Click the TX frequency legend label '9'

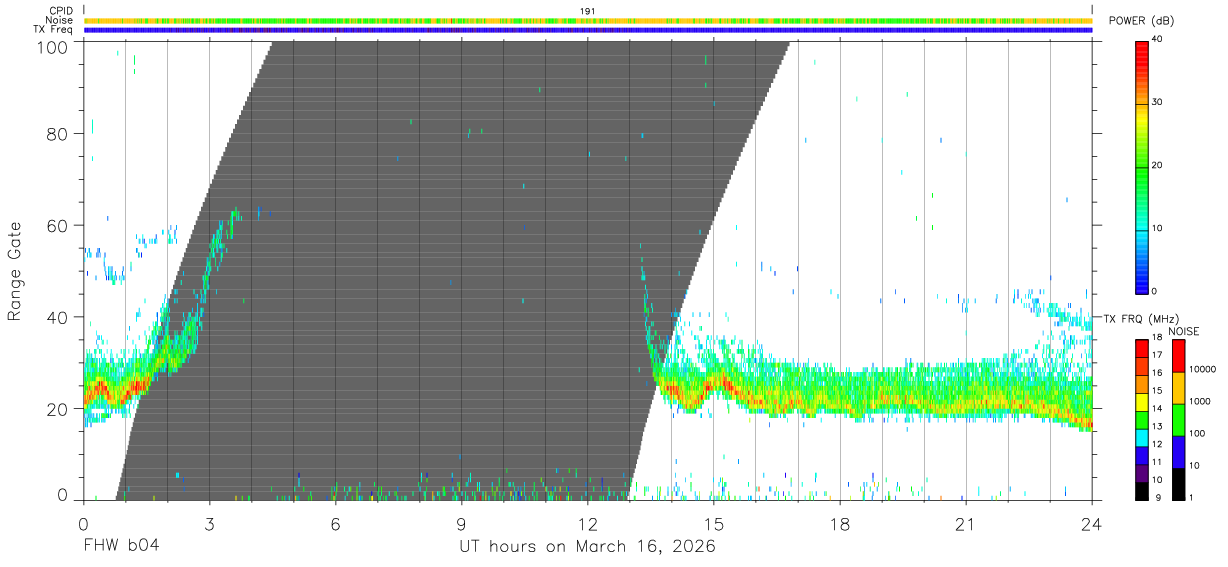pos(1157,497)
